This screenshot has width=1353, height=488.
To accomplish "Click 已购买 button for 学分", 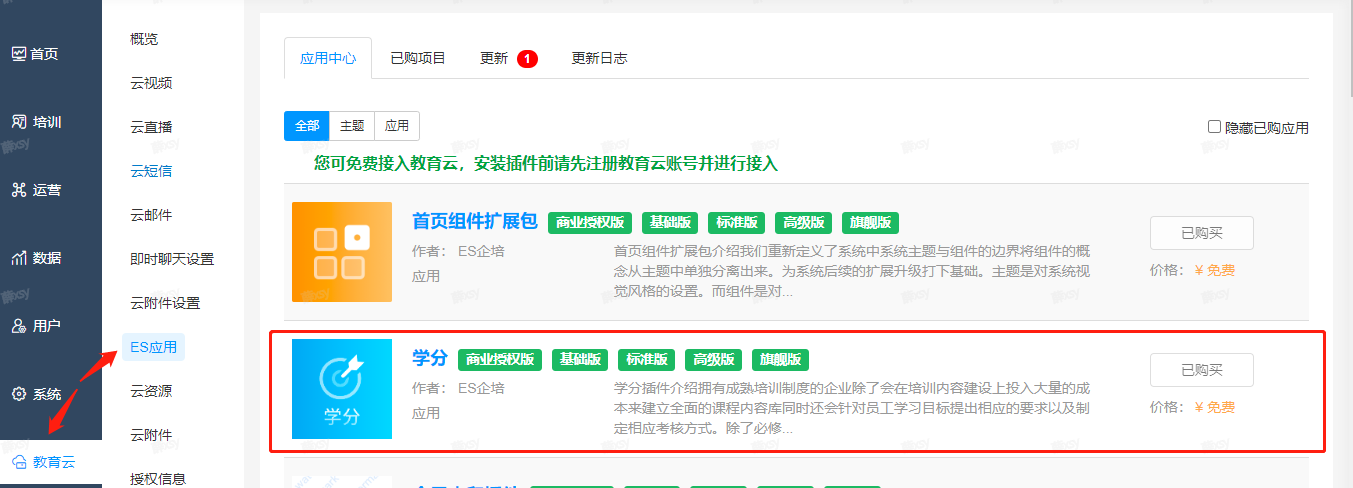I will pos(1202,370).
